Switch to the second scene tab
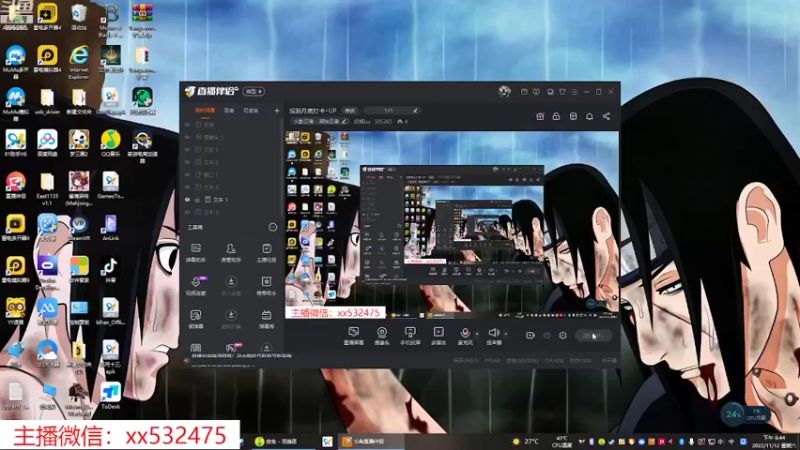This screenshot has height=450, width=800. click(229, 110)
